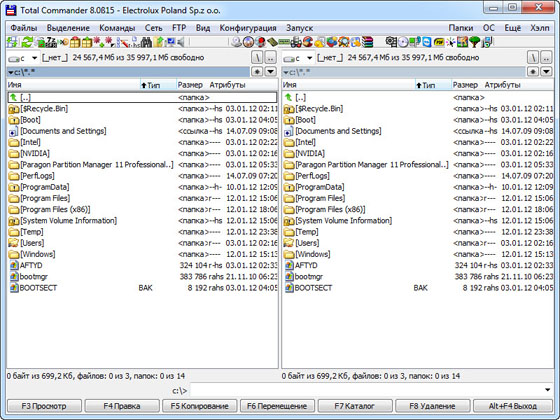Open the Файлы menu
This screenshot has height=420, width=560.
[24, 28]
